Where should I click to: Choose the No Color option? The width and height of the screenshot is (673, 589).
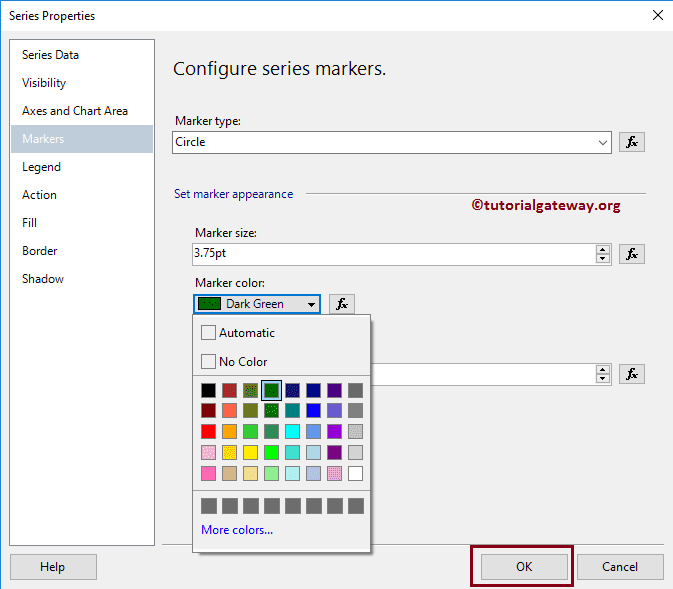point(234,361)
